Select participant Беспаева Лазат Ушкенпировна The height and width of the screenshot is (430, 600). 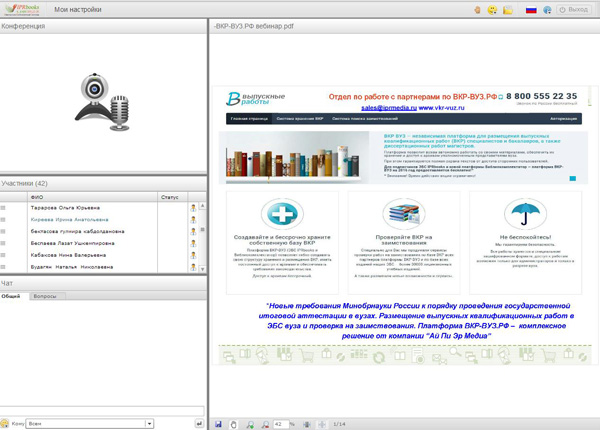(x=72, y=243)
